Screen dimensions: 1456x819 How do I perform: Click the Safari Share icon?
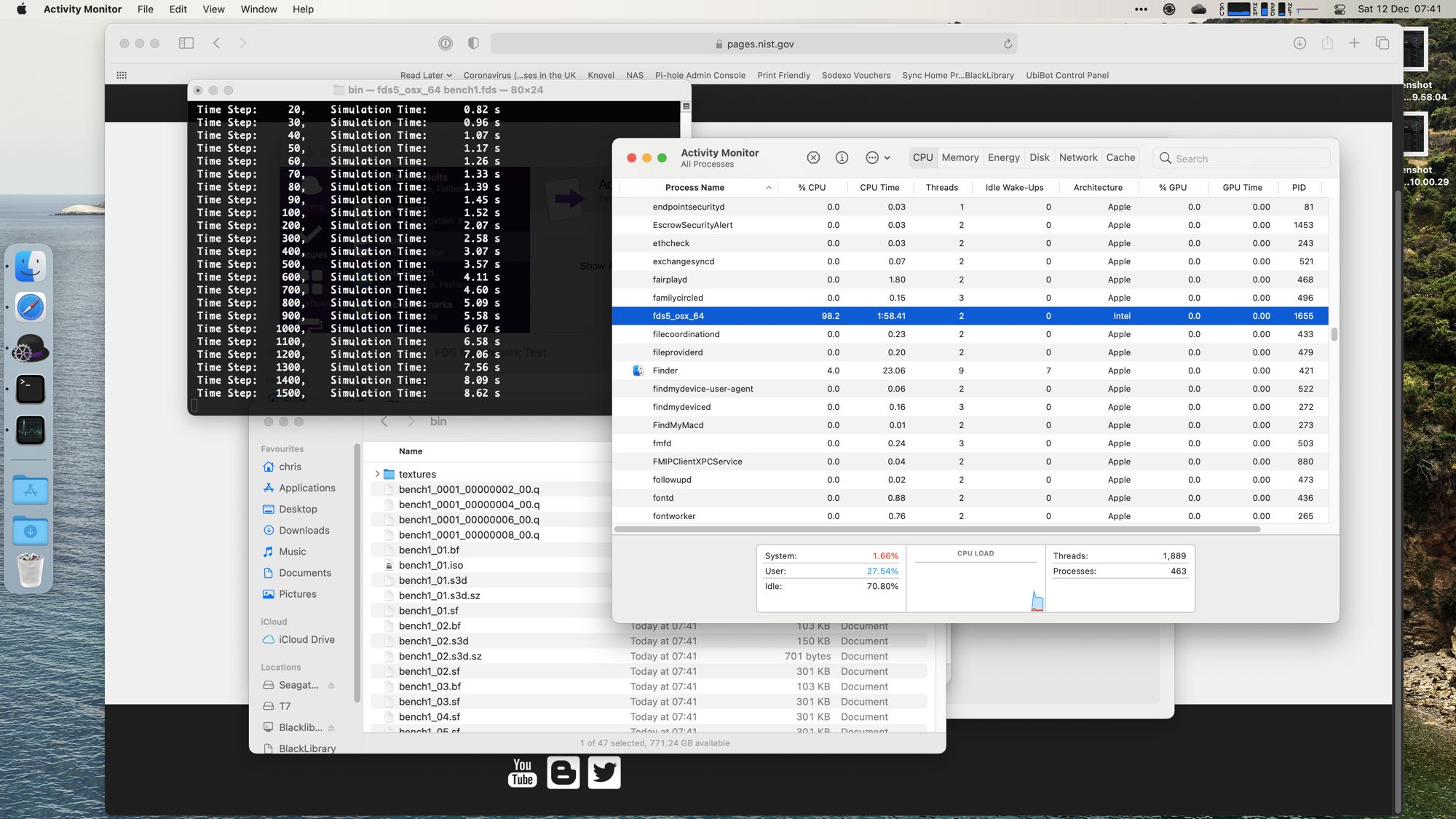[1327, 43]
